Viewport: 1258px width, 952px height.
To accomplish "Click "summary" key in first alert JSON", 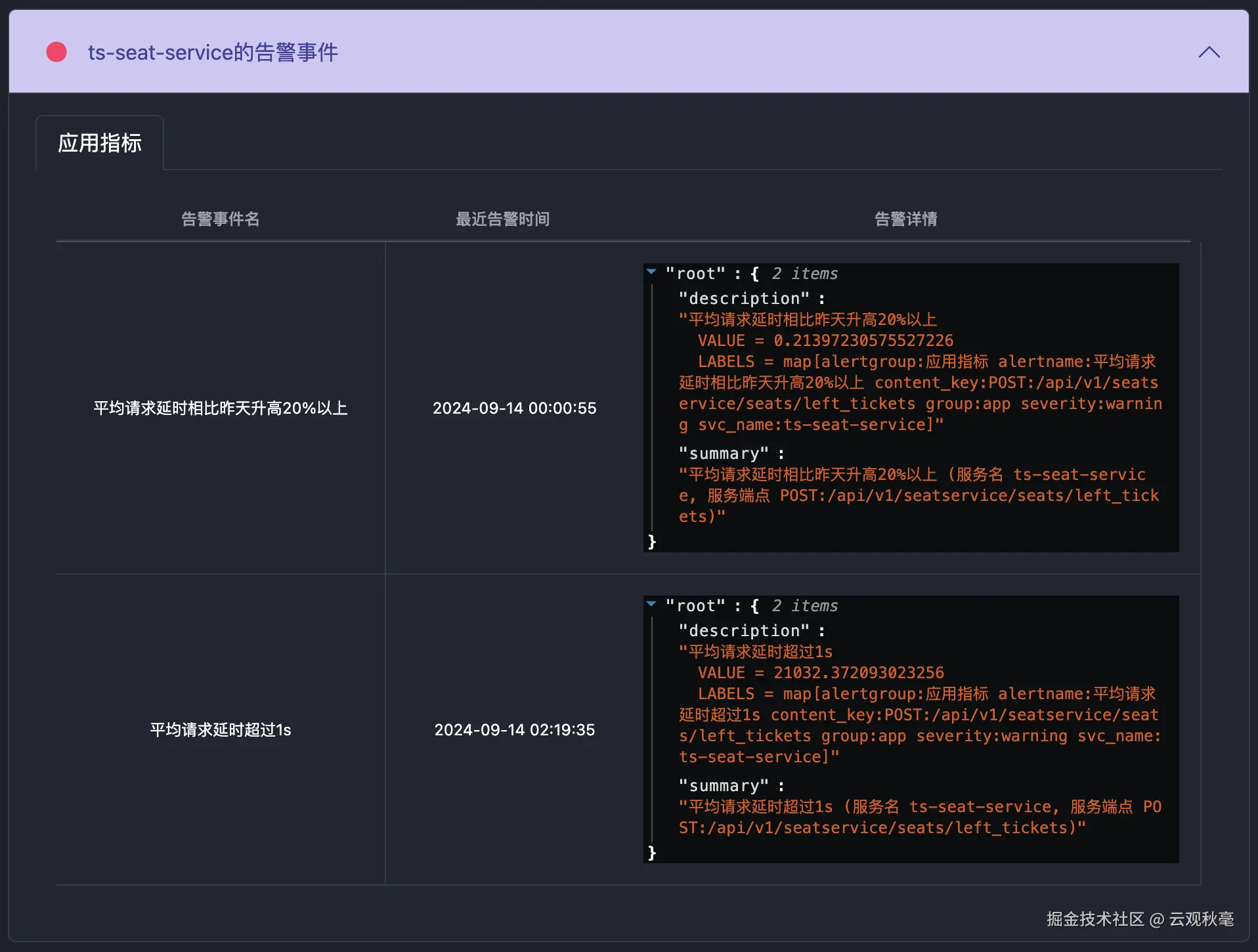I will pyautogui.click(x=724, y=454).
